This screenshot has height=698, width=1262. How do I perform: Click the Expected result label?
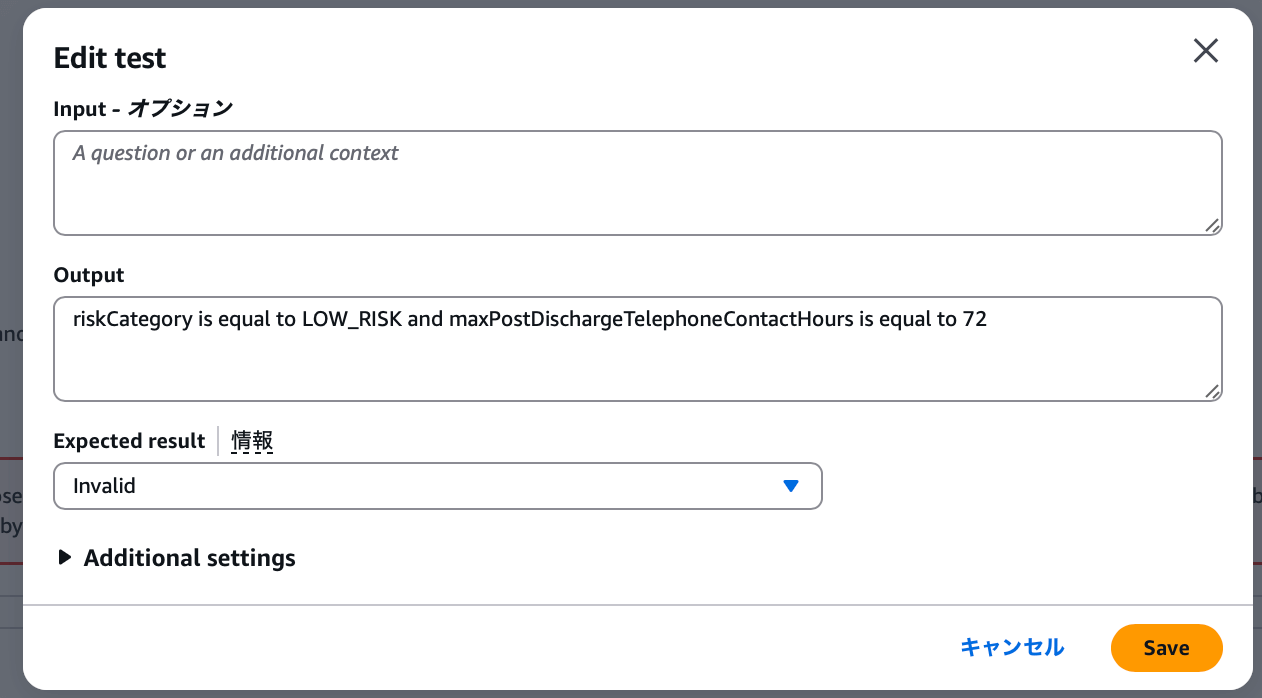pyautogui.click(x=129, y=441)
